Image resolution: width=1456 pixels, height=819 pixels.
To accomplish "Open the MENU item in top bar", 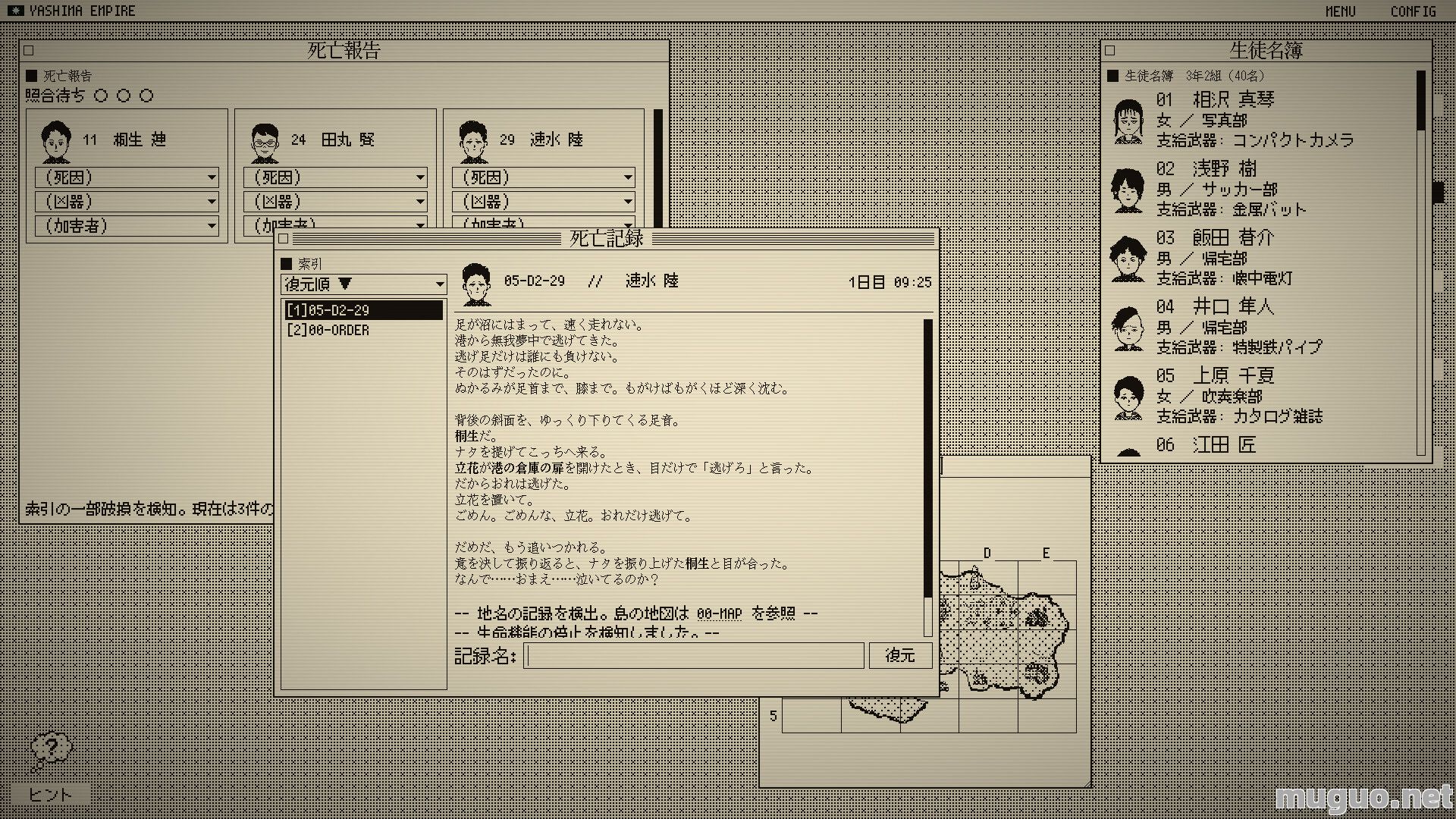I will coord(1340,11).
